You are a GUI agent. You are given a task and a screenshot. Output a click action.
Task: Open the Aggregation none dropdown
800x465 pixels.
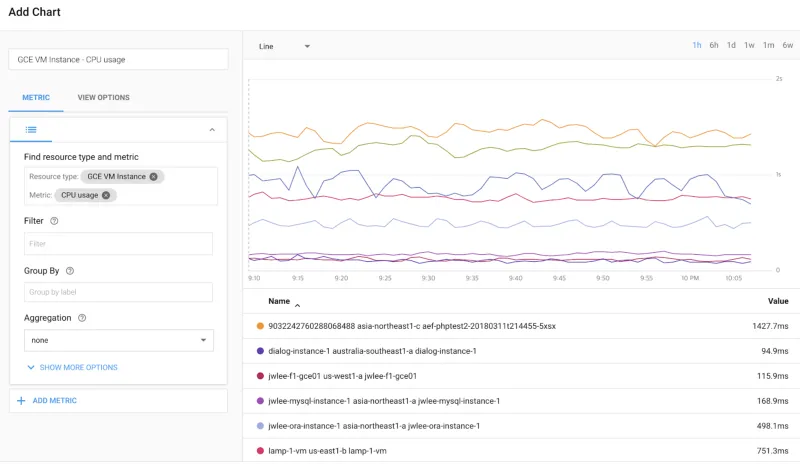(x=119, y=340)
